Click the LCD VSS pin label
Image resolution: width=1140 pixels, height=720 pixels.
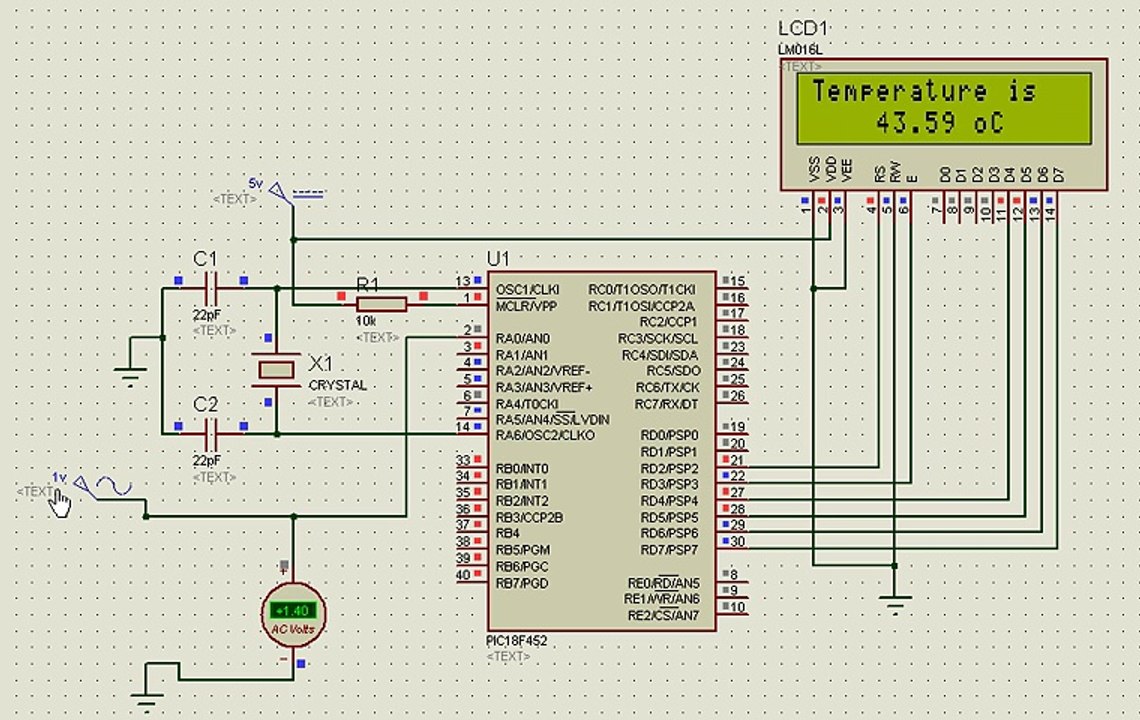coord(814,169)
